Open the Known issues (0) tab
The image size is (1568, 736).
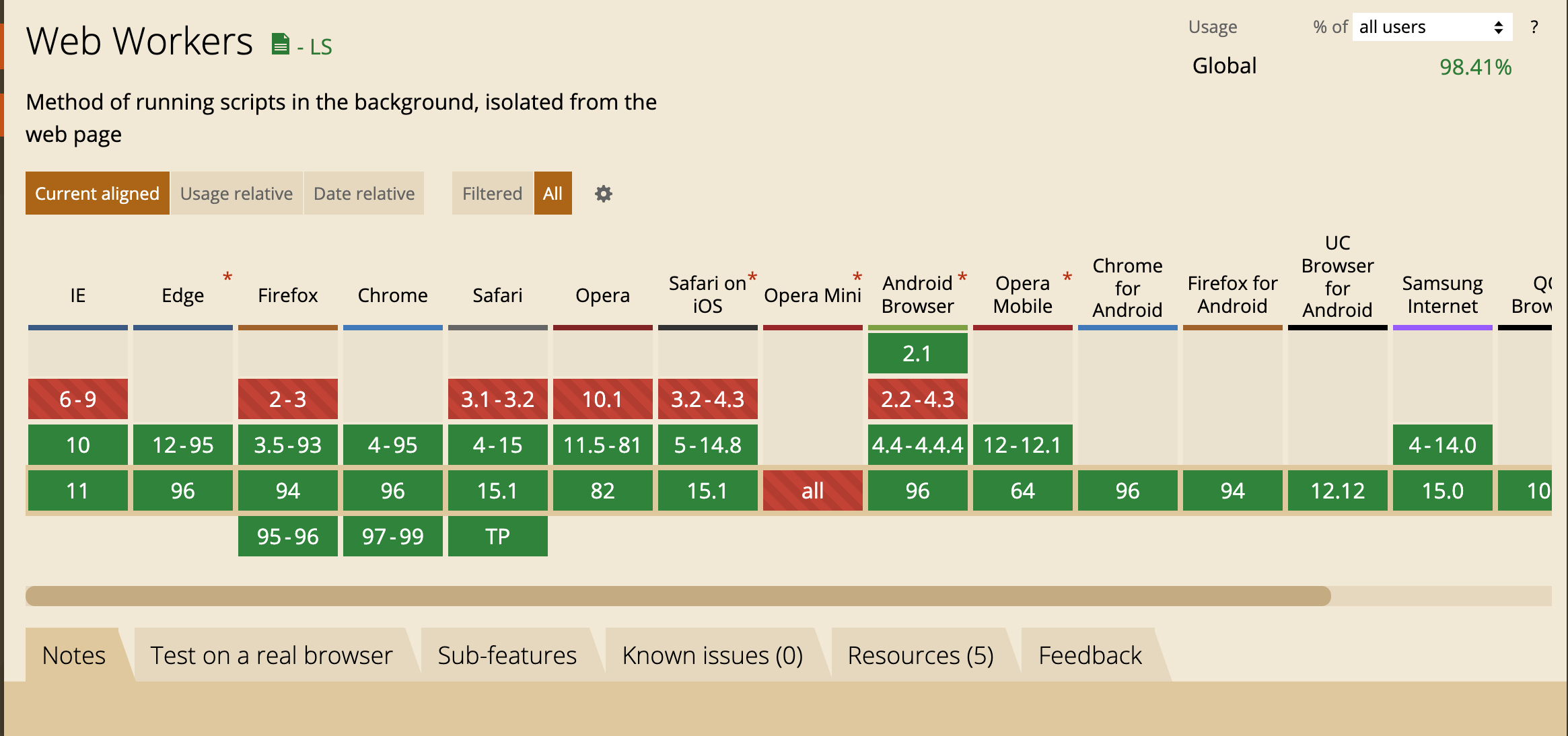[713, 655]
